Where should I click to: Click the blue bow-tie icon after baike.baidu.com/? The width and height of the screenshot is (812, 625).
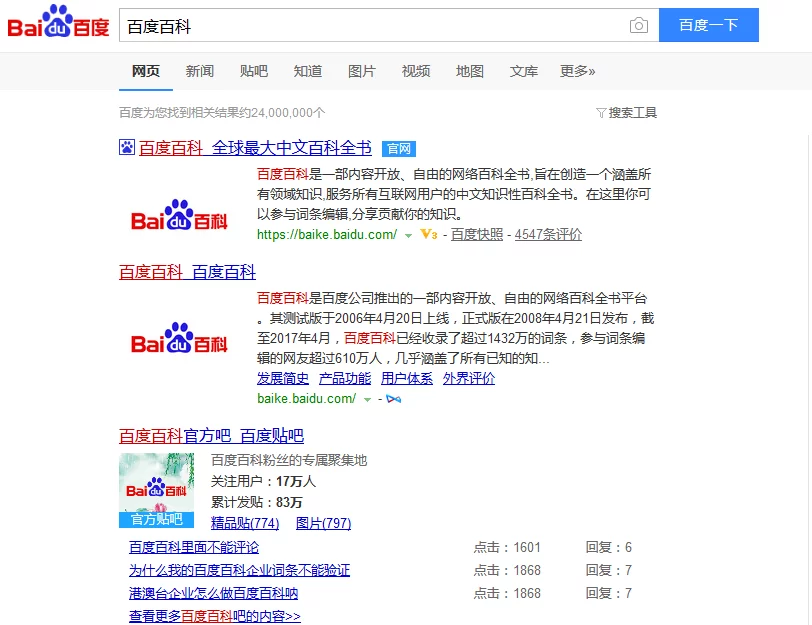coord(394,399)
